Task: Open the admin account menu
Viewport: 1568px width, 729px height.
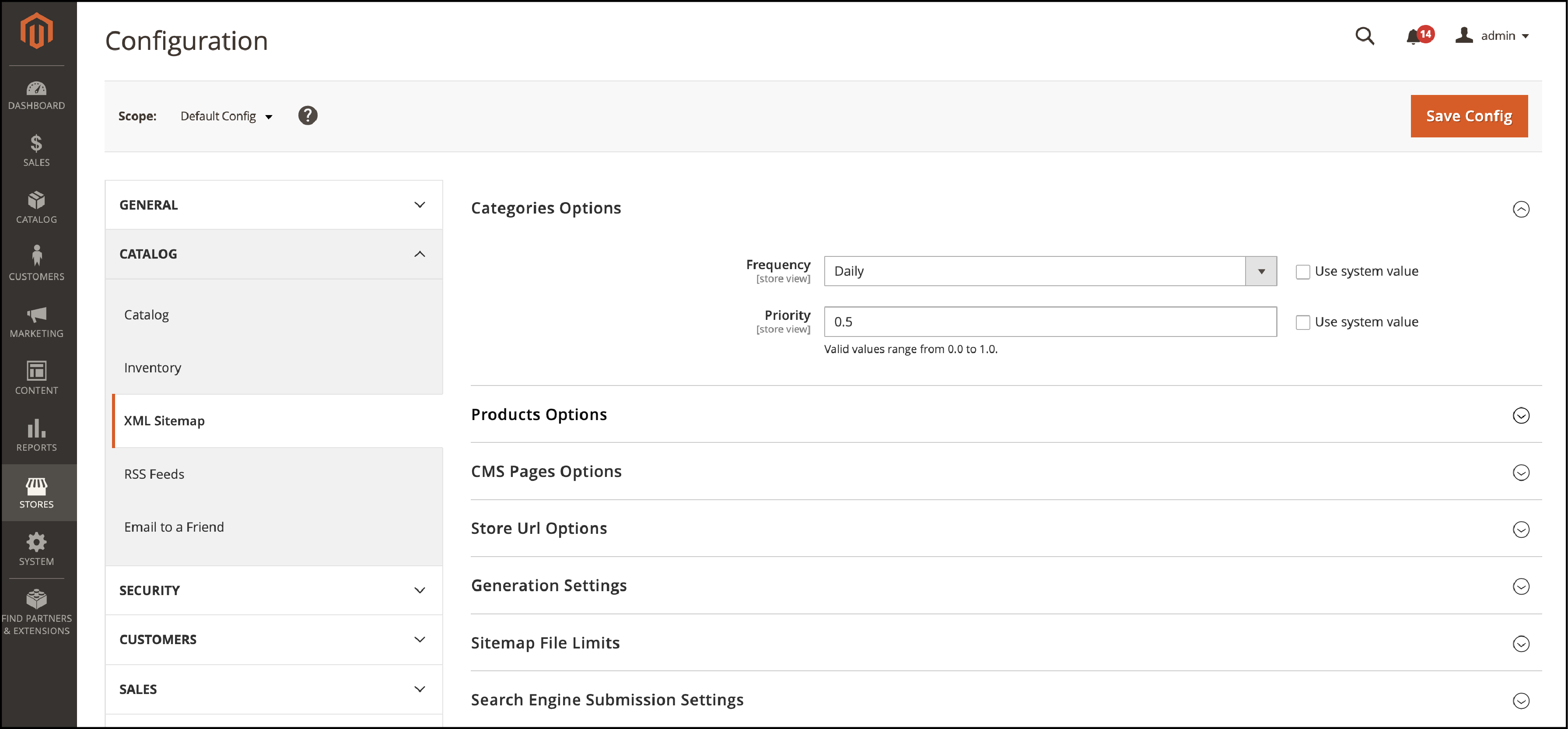Action: tap(1492, 36)
